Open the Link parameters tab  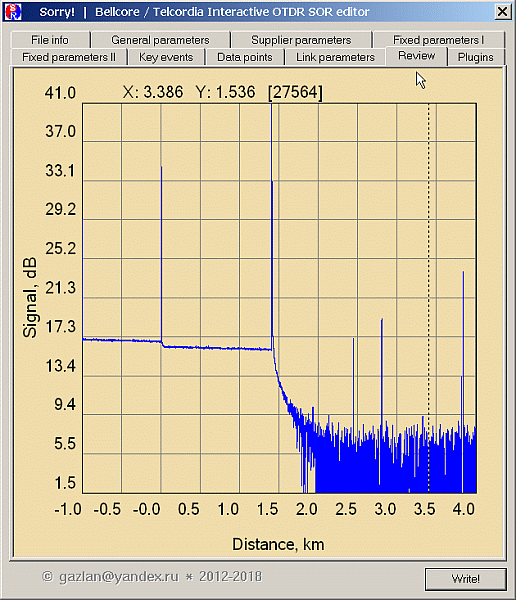[335, 57]
